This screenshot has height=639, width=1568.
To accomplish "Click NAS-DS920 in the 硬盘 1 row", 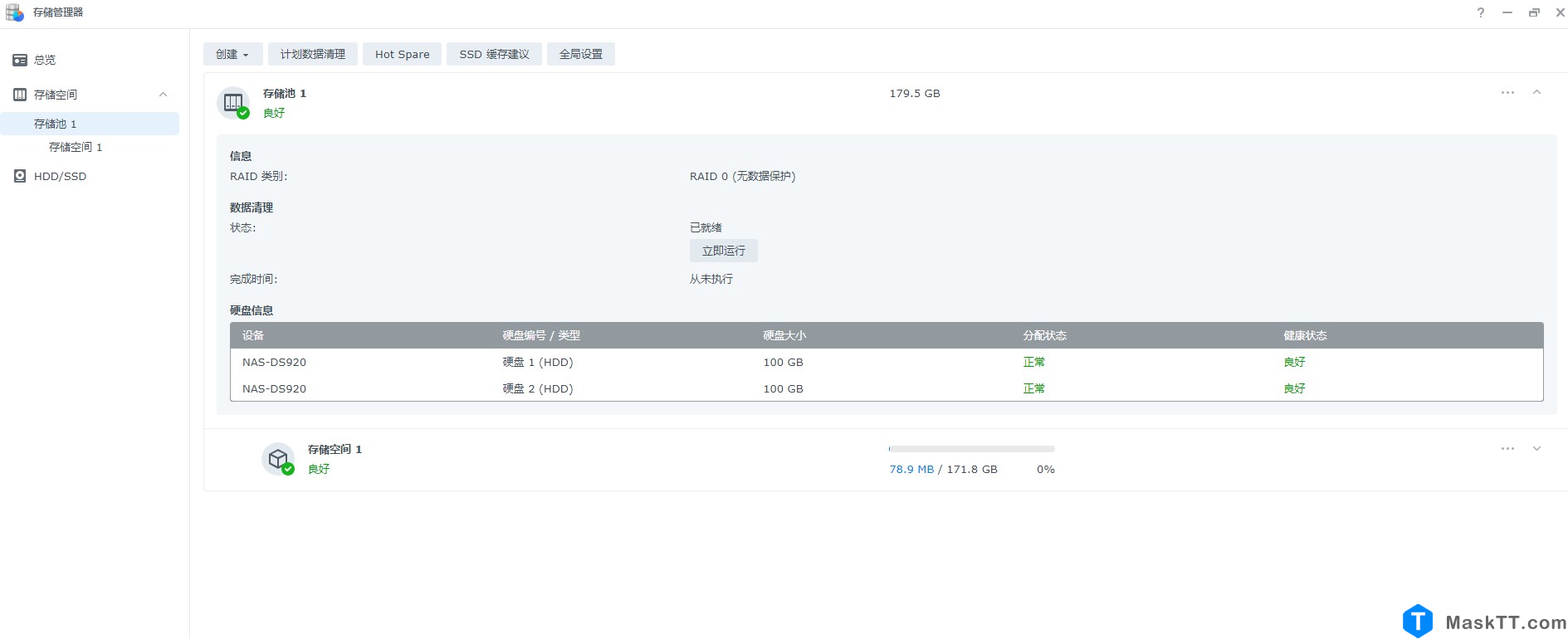I will (x=274, y=362).
